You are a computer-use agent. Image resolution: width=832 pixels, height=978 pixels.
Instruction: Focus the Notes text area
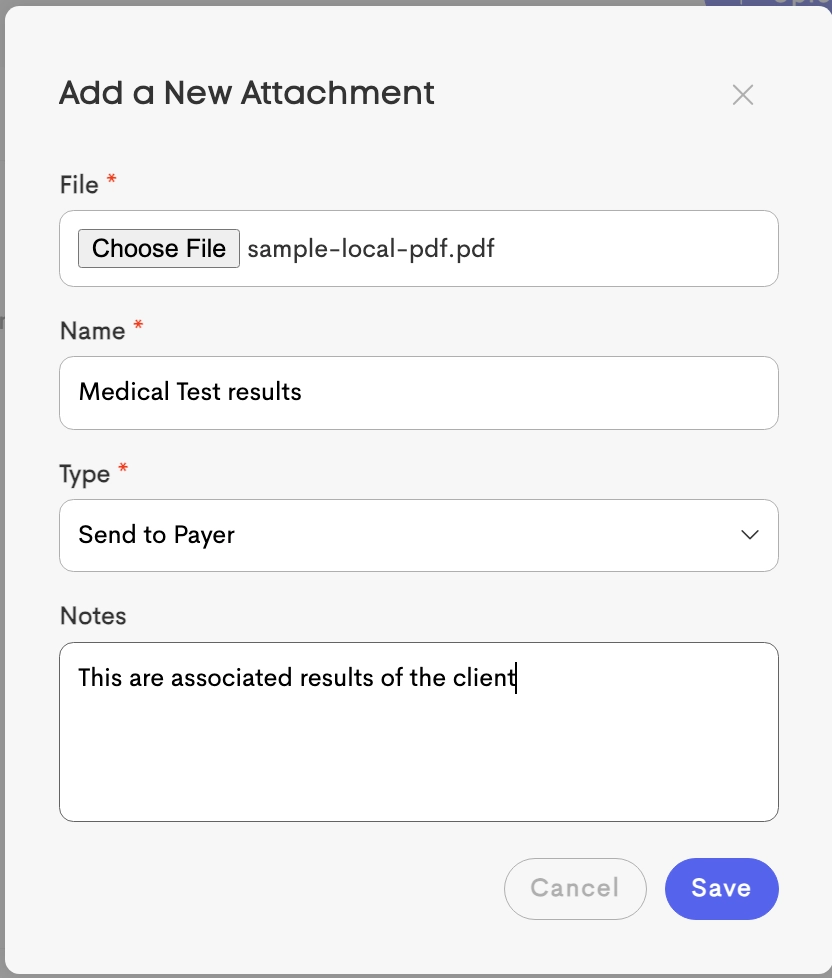tap(418, 740)
